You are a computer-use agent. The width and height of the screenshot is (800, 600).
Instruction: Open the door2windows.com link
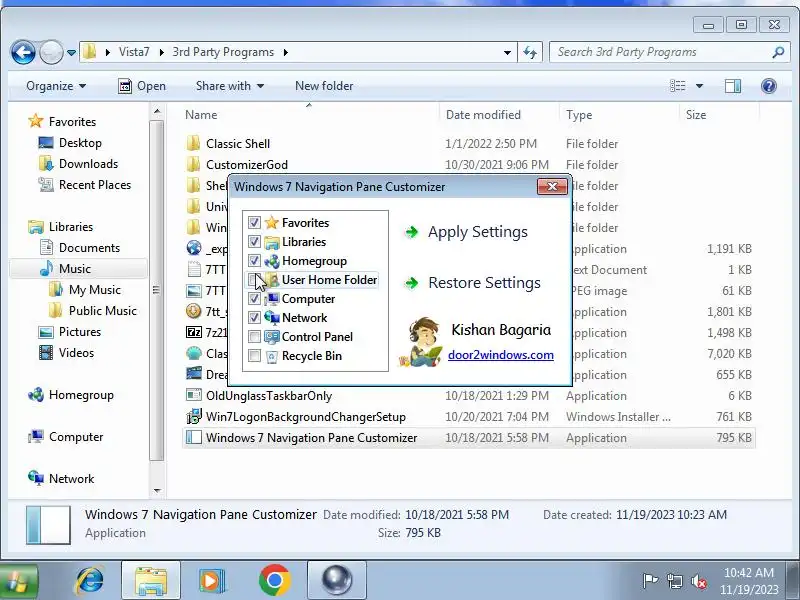pos(501,355)
